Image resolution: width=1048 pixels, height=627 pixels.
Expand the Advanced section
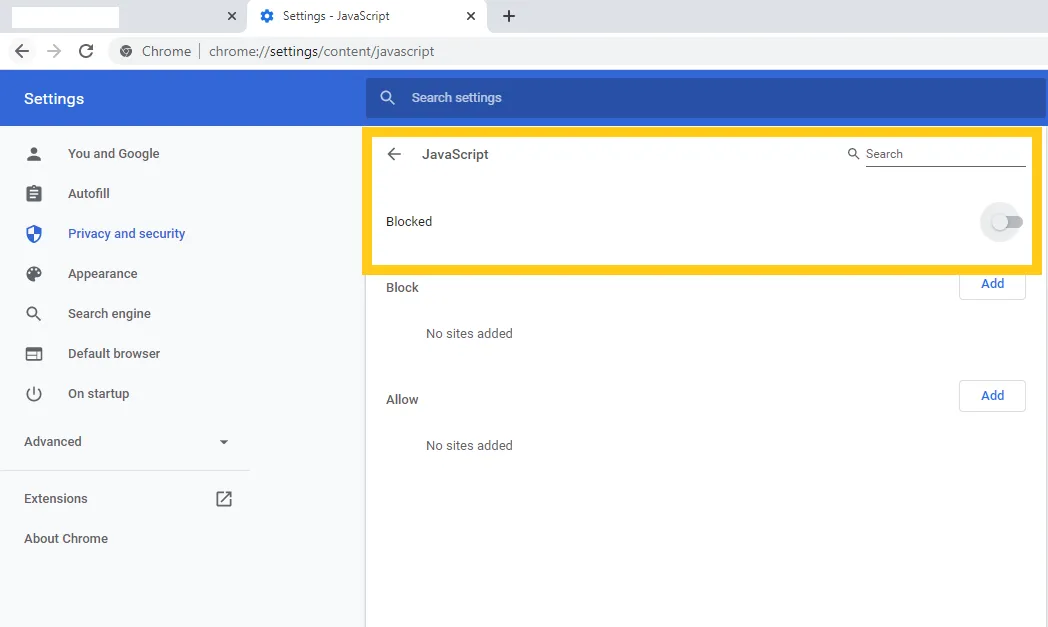[126, 442]
